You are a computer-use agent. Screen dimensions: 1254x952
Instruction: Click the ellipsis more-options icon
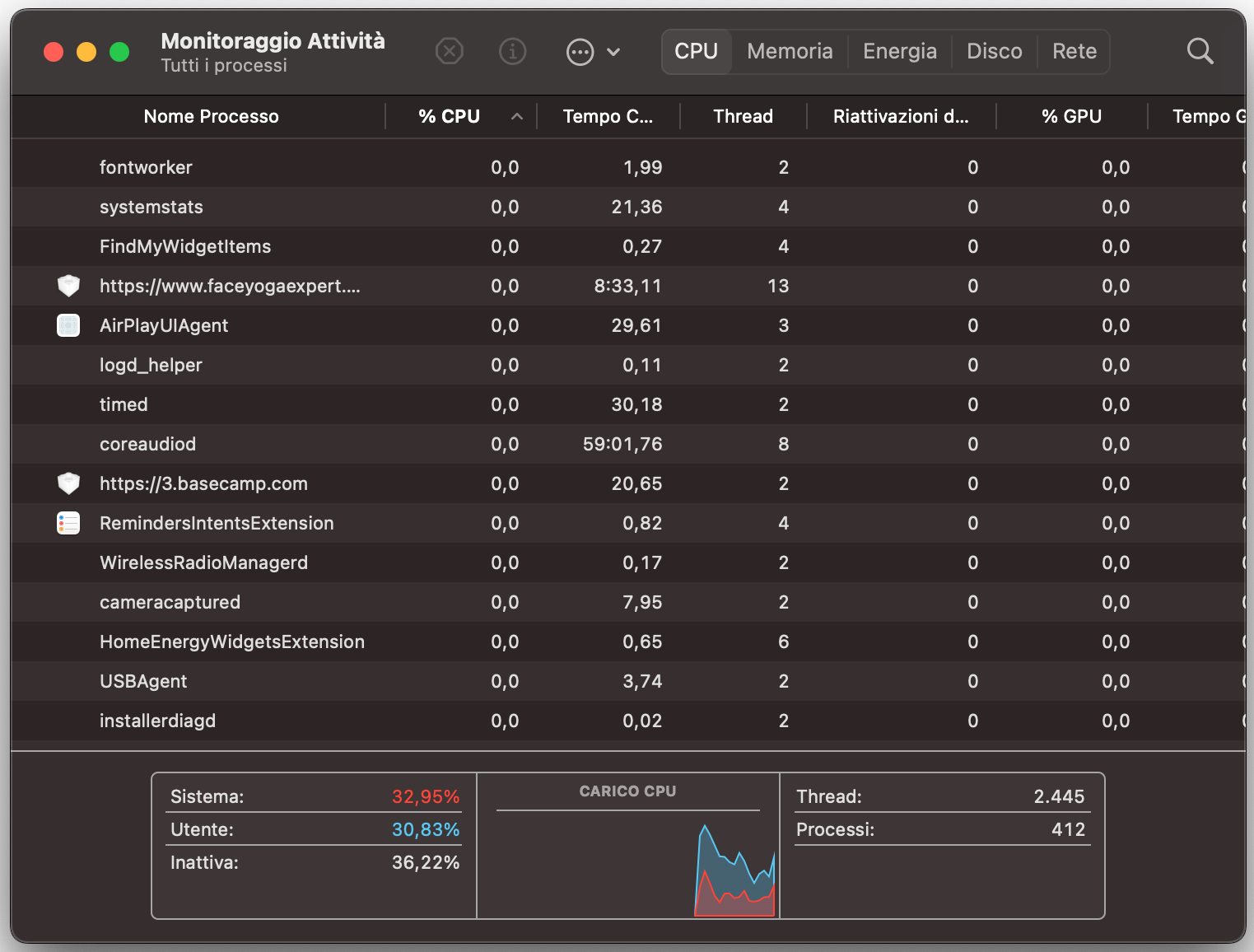[580, 52]
